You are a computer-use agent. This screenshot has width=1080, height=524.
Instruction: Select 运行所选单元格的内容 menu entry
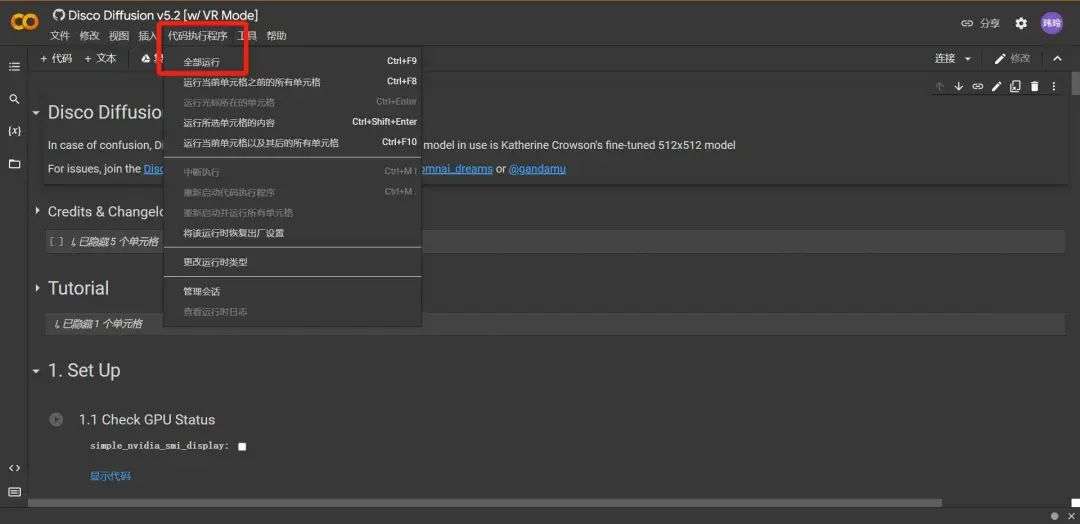pos(293,123)
